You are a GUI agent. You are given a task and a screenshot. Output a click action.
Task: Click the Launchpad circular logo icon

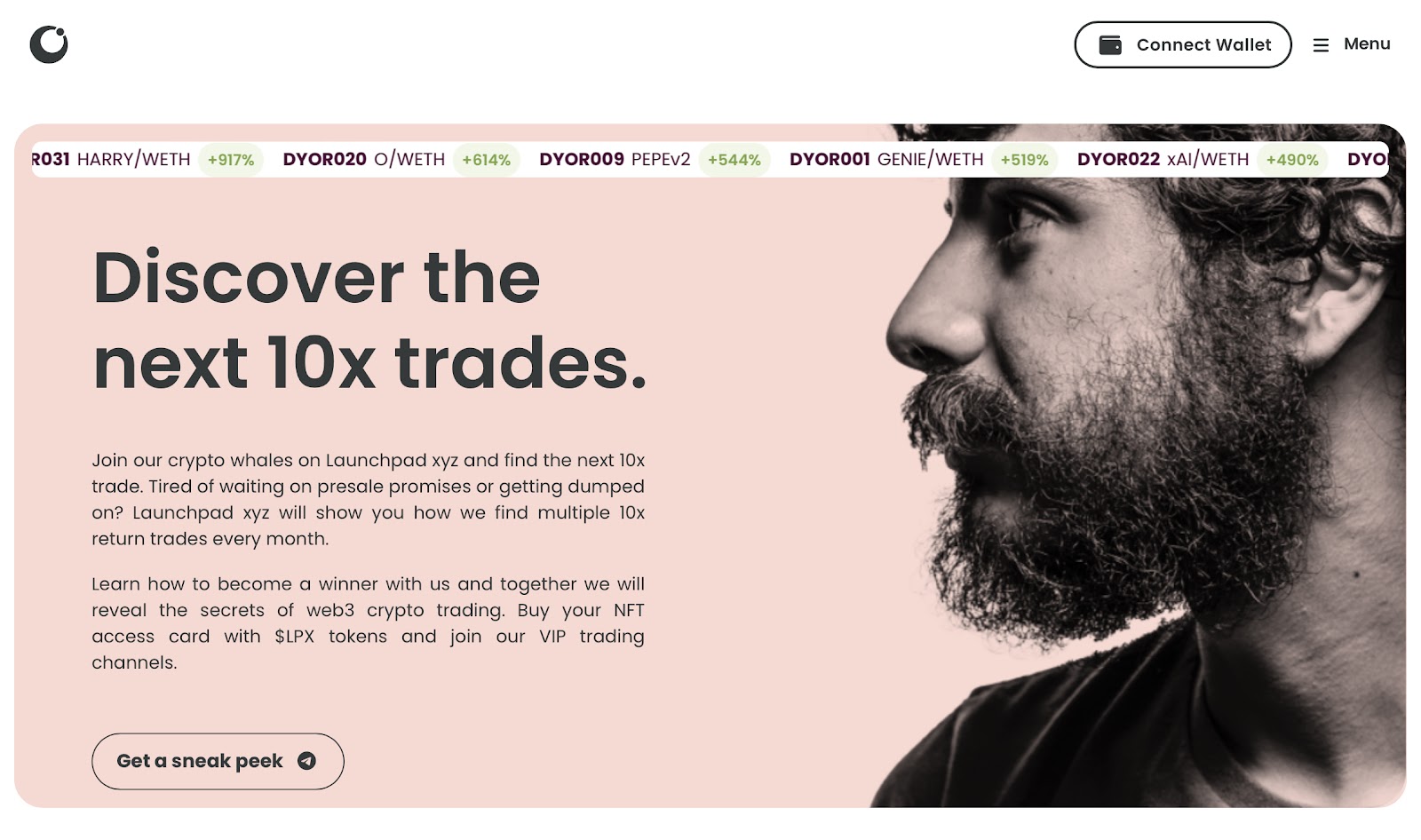49,44
